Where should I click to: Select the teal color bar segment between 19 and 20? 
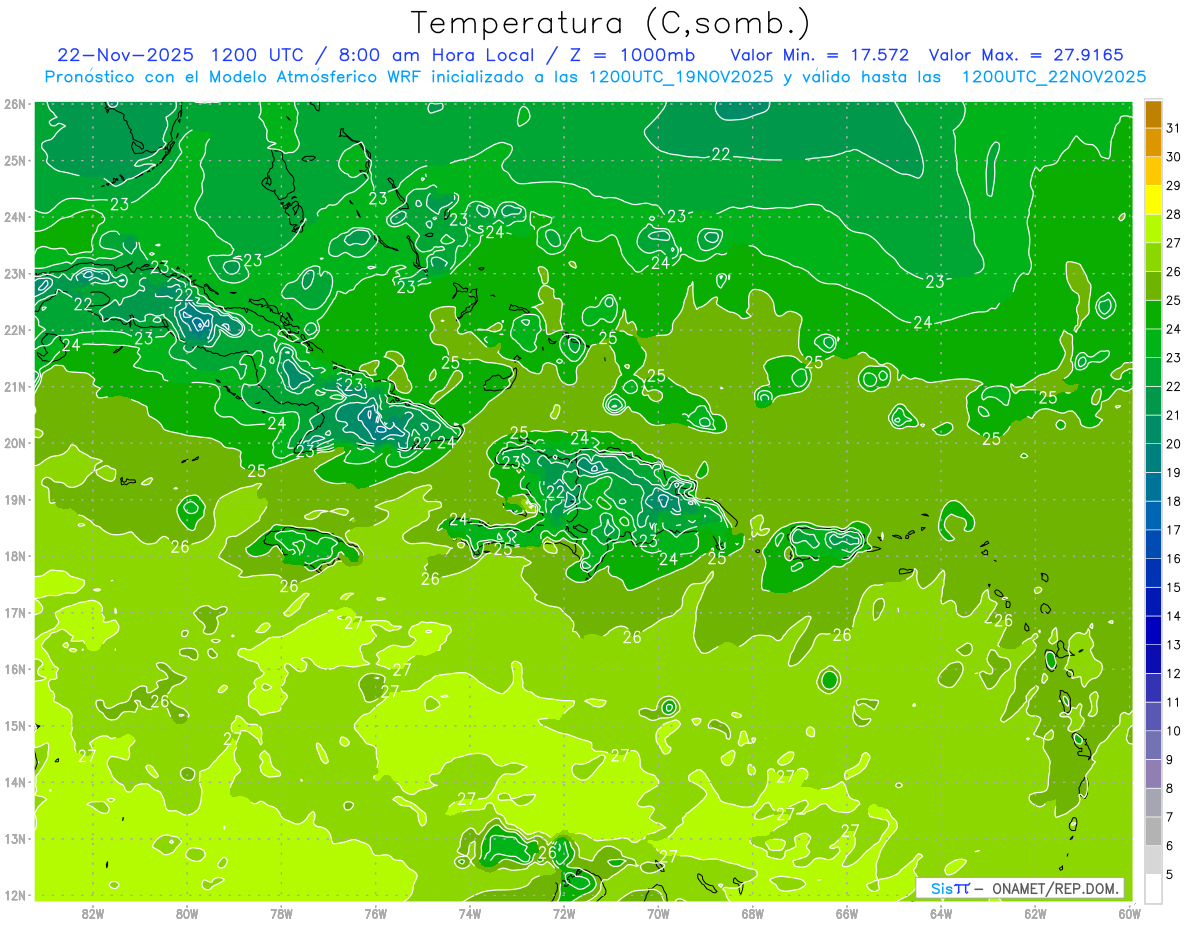click(x=1153, y=458)
